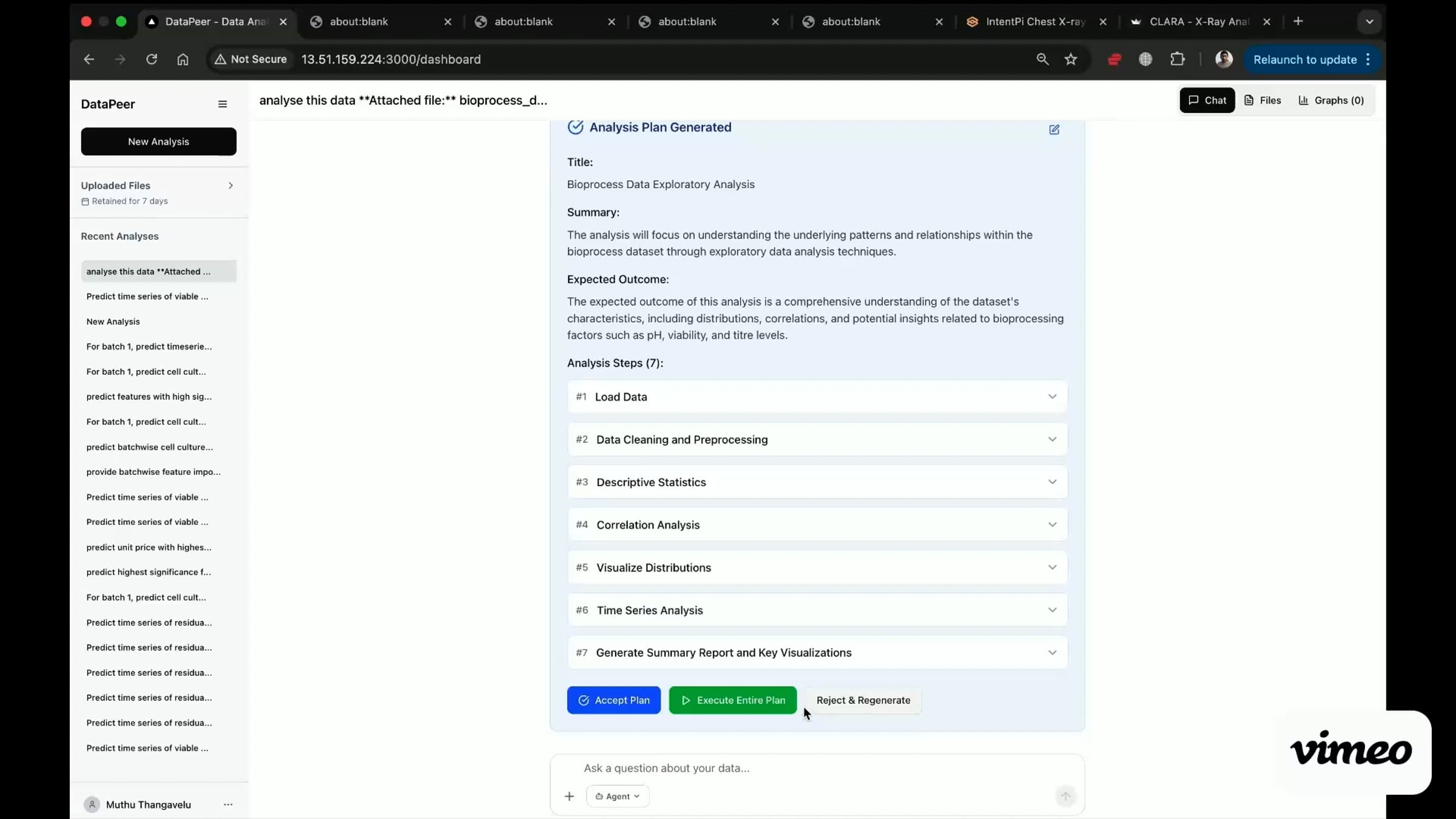Screen dimensions: 1456x819
Task: Bookmark page with star icon
Action: (x=1071, y=59)
